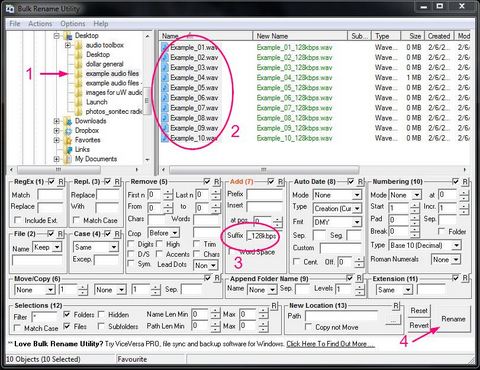Open the Options menu
Viewport: 480px width, 370px height.
coord(73,24)
